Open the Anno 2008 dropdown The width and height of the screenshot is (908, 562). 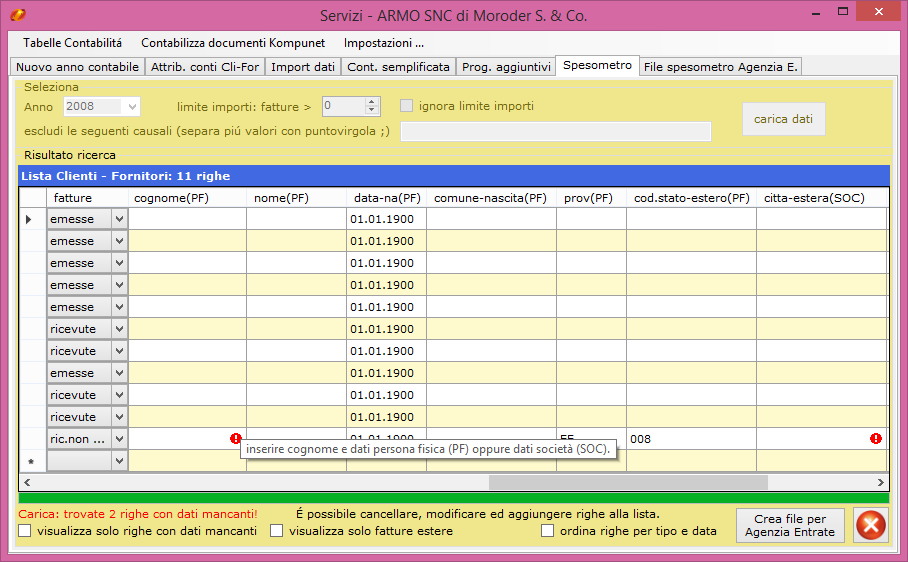[x=132, y=106]
